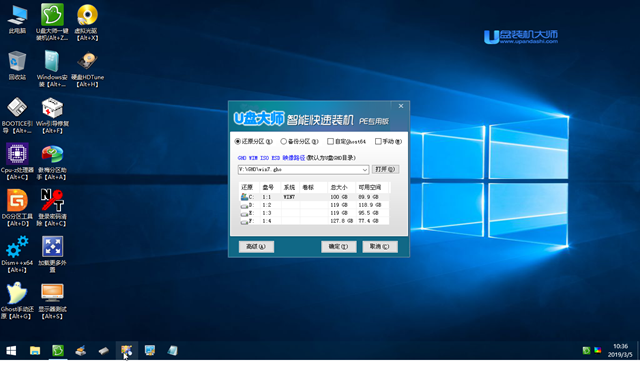Image resolution: width=640 pixels, height=367 pixels.
Task: Open the 虚拟光驱 virtual drive icon
Action: click(x=87, y=22)
